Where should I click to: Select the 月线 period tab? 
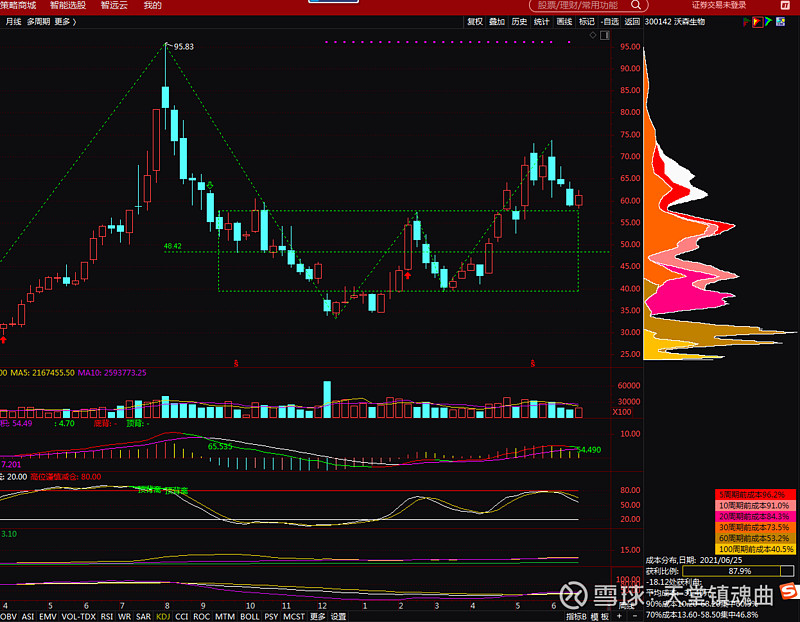(x=13, y=21)
